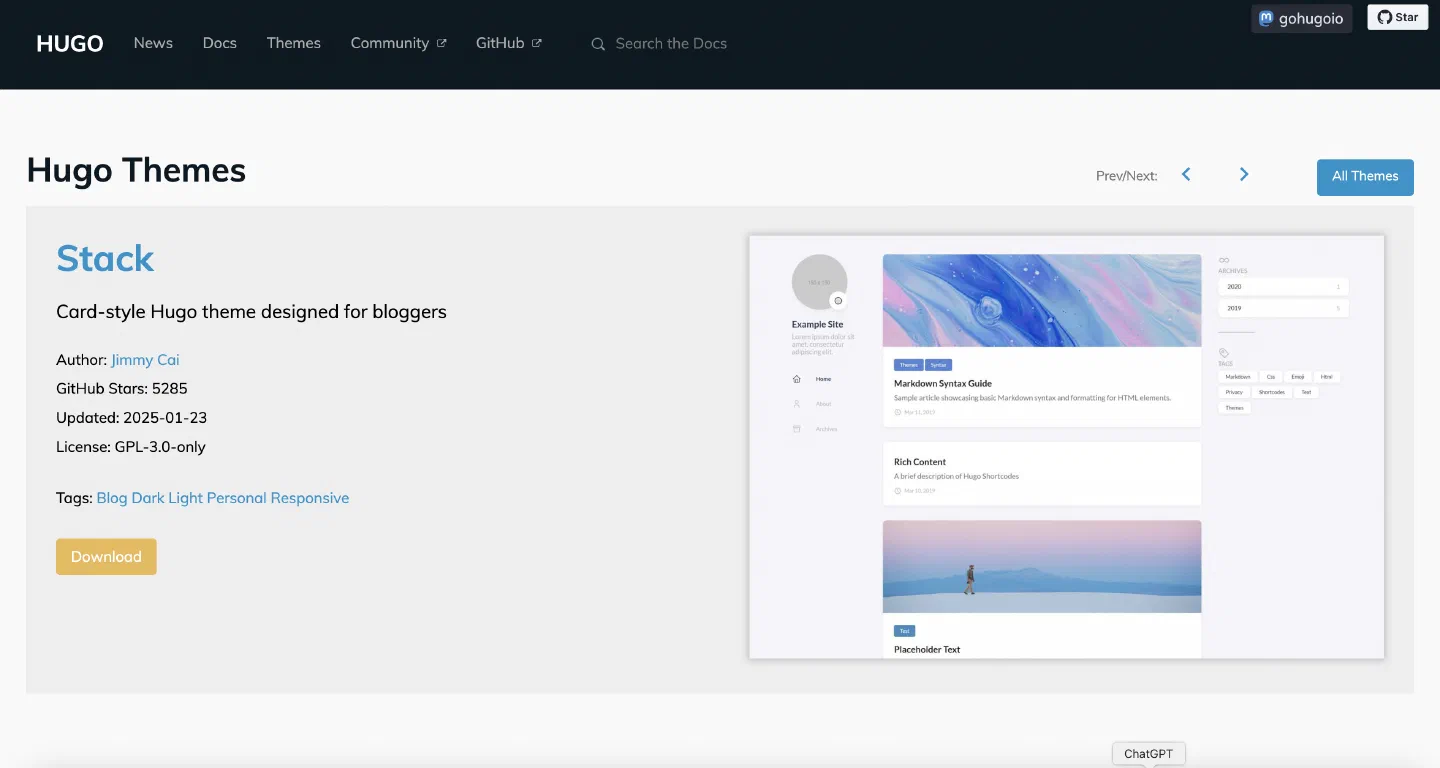Open the GitHub navigation link
This screenshot has width=1440, height=768.
coord(508,43)
